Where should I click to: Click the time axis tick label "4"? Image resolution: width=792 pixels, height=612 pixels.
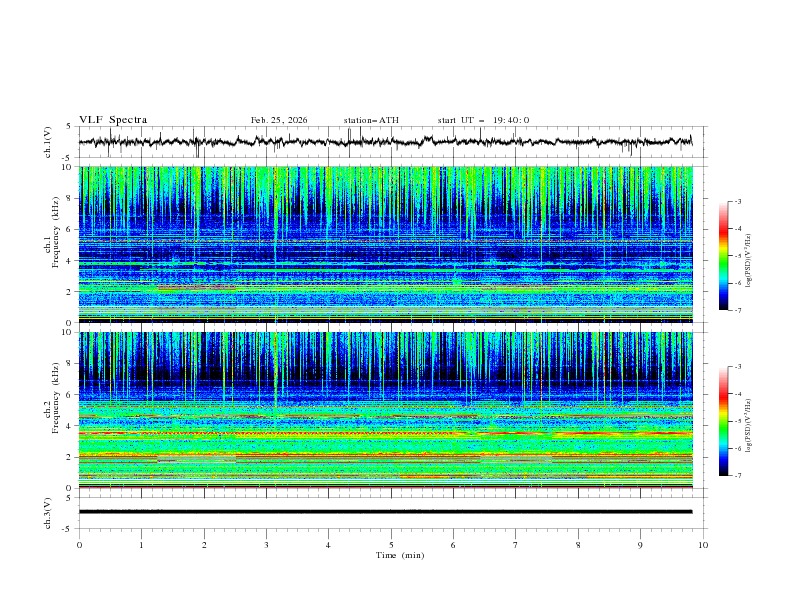(x=328, y=545)
